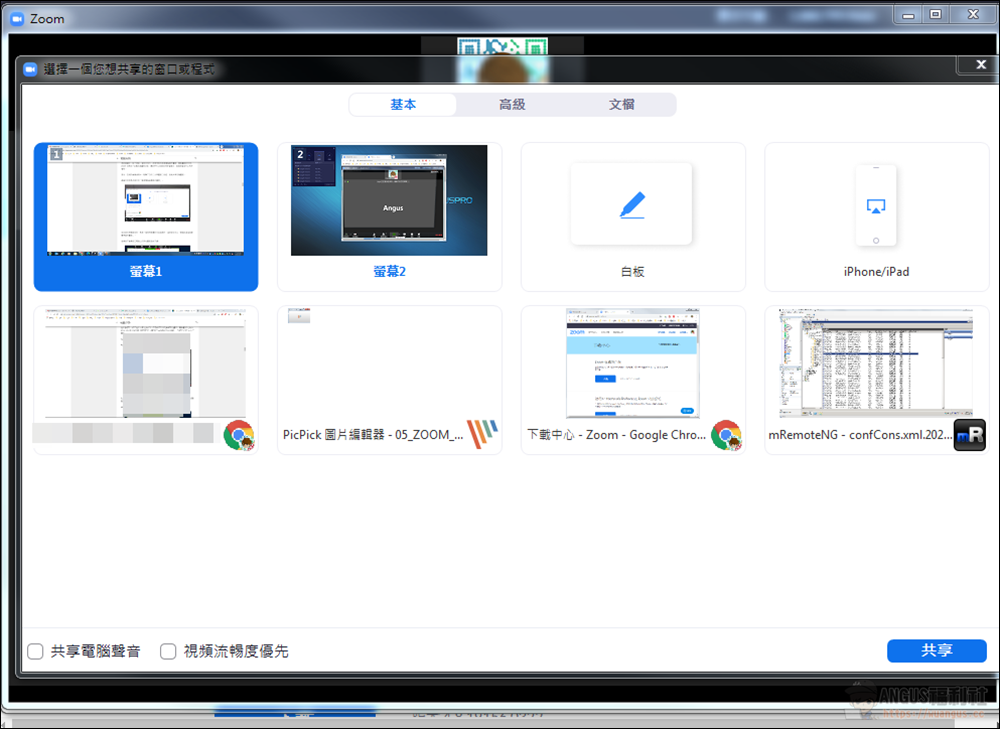The height and width of the screenshot is (729, 1000).
Task: Pick the mRemoteNG window preview
Action: coord(876,364)
